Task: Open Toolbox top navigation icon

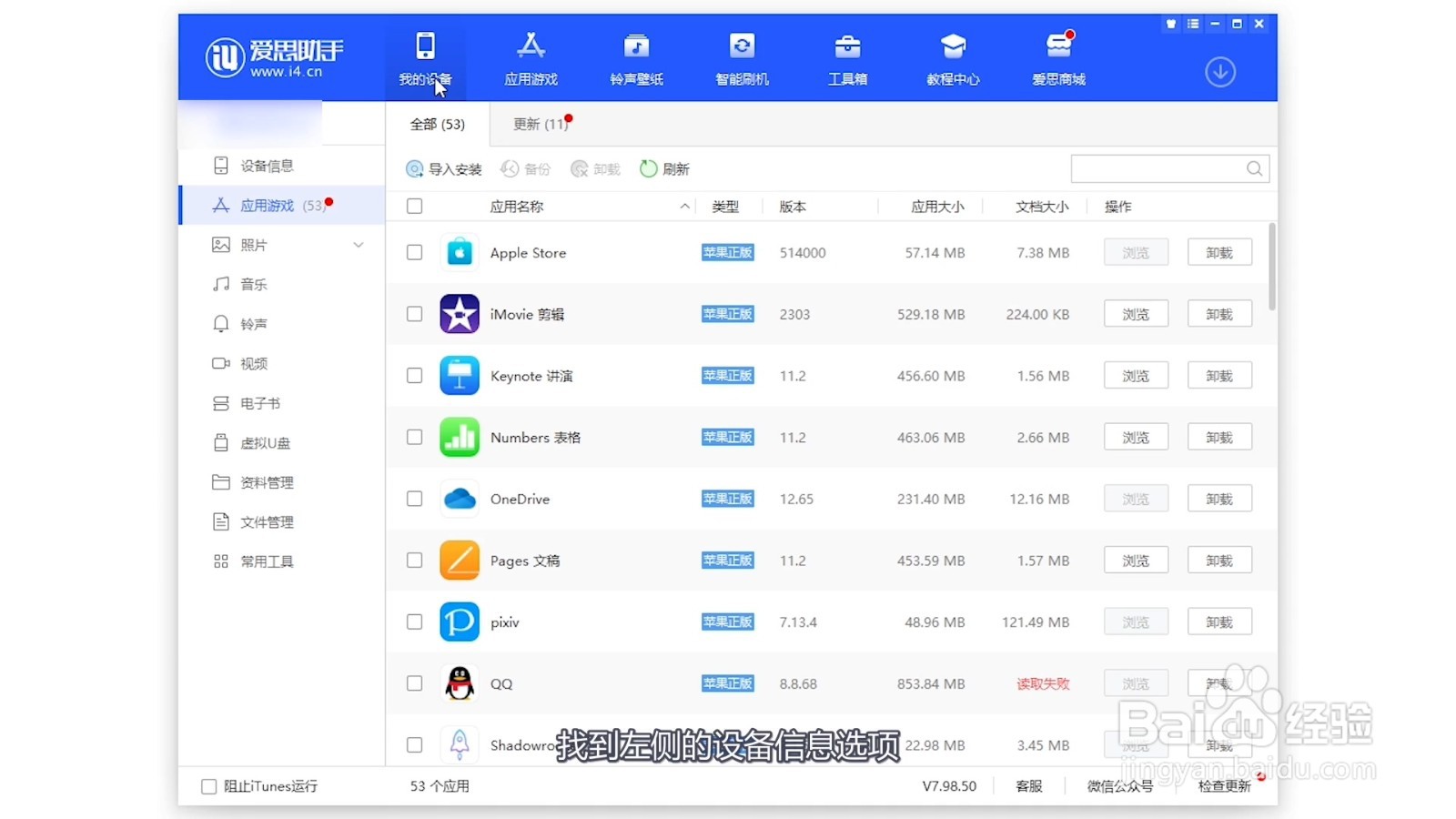Action: click(848, 59)
